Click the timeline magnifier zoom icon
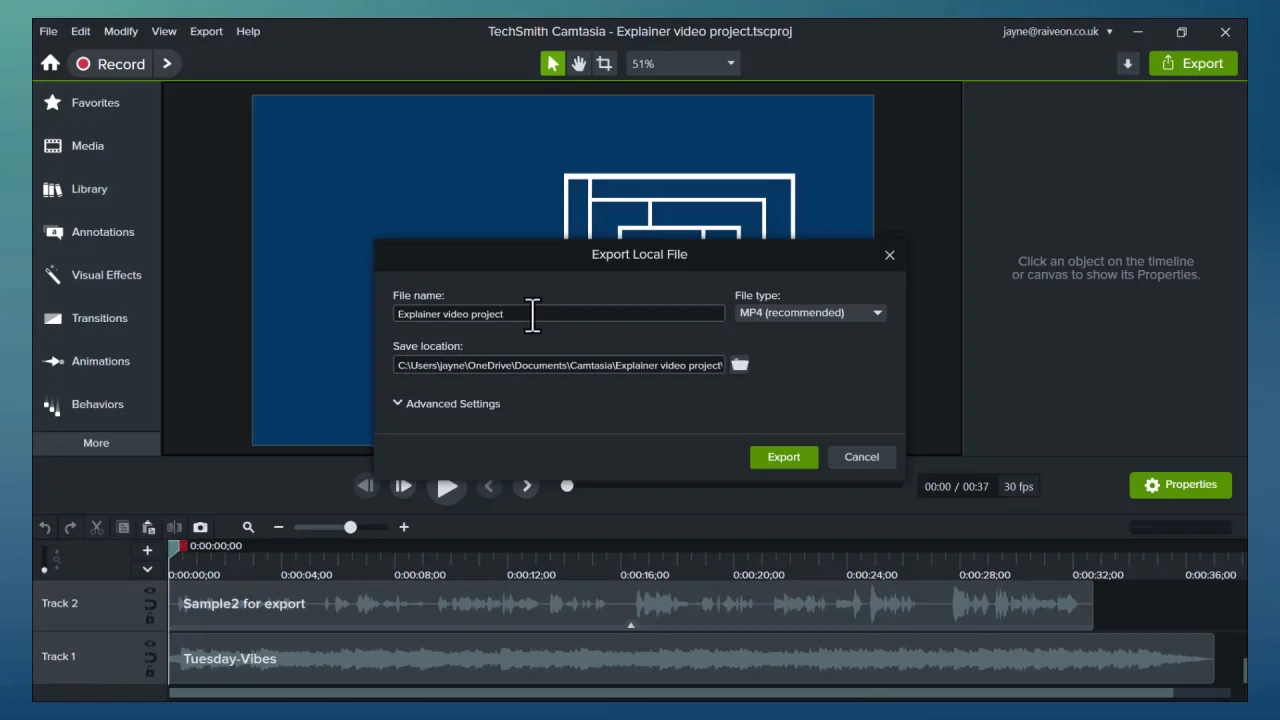Image resolution: width=1280 pixels, height=720 pixels. [248, 527]
